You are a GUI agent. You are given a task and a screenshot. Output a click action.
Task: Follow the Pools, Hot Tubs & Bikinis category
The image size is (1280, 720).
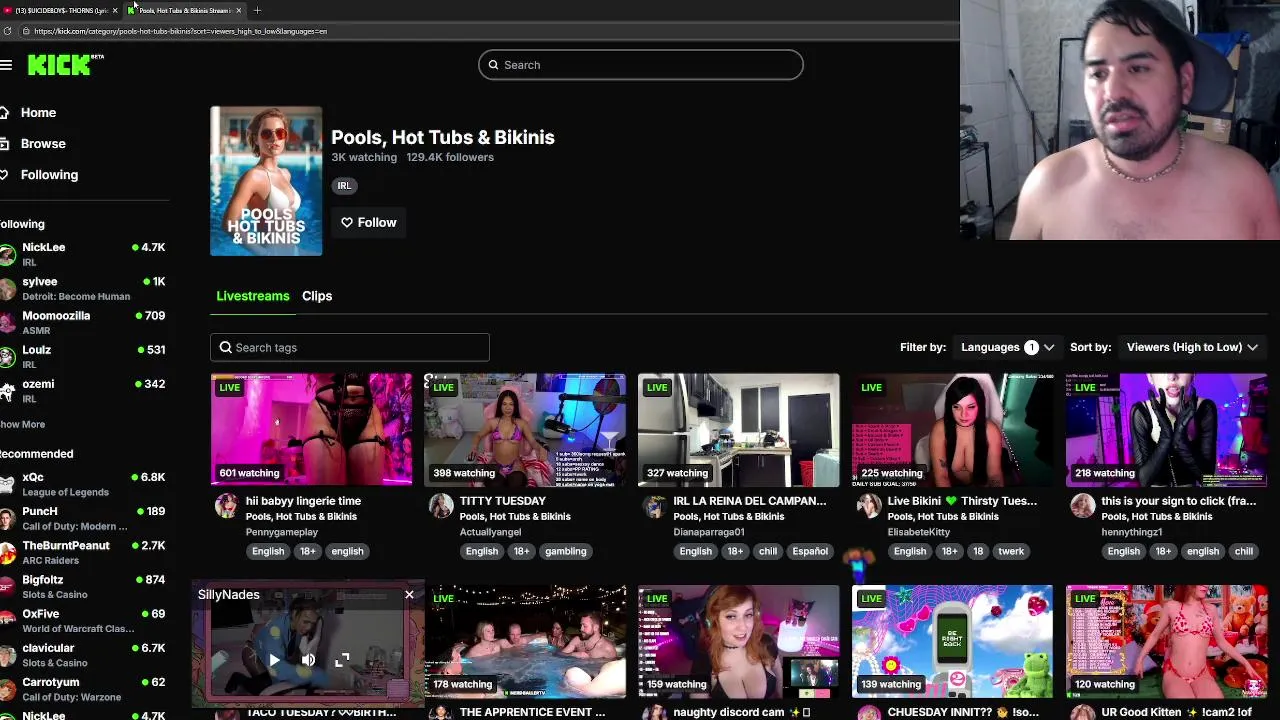(x=369, y=223)
